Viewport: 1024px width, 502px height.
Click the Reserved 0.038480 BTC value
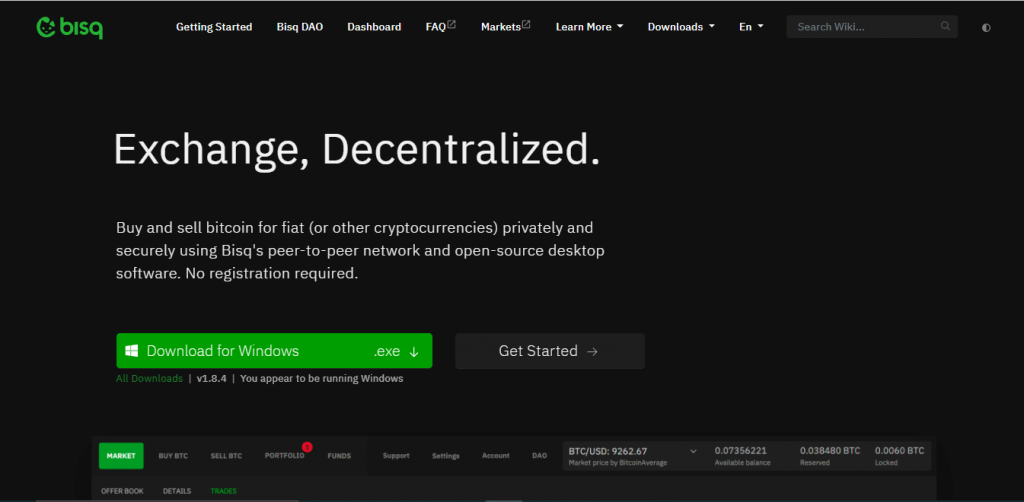(x=830, y=450)
